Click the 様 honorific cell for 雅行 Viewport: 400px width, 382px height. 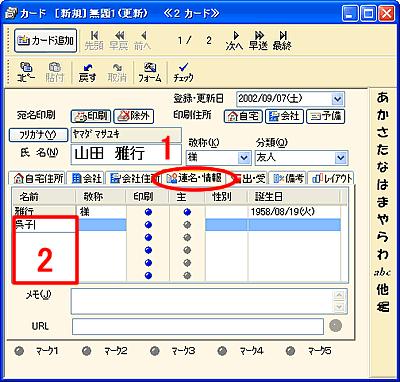101,212
